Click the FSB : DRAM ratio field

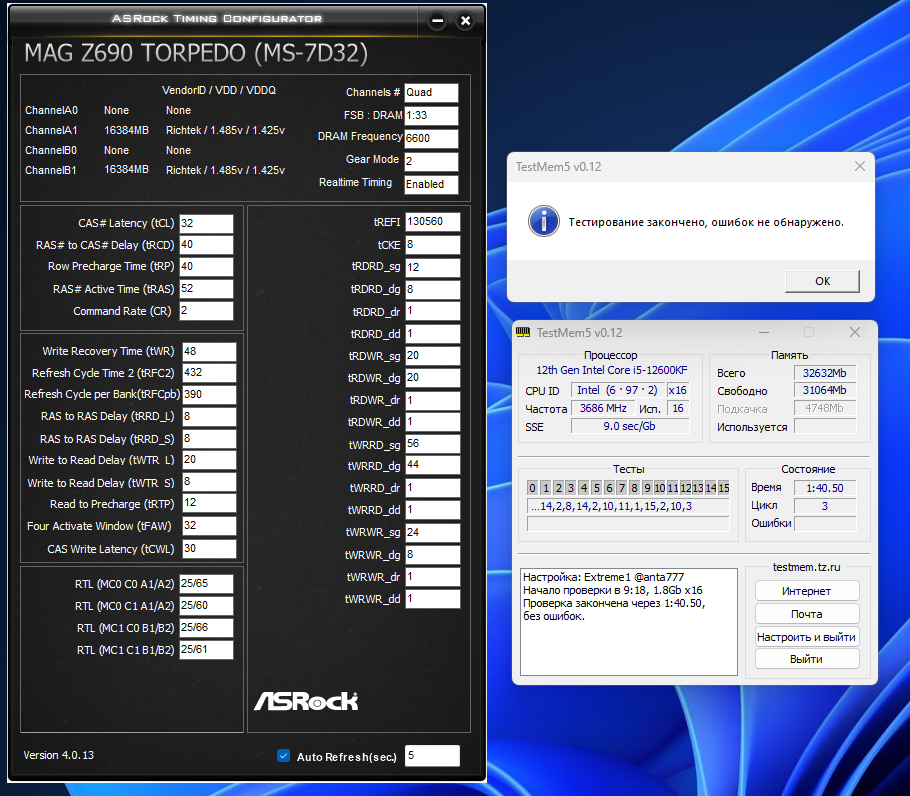pyautogui.click(x=431, y=115)
